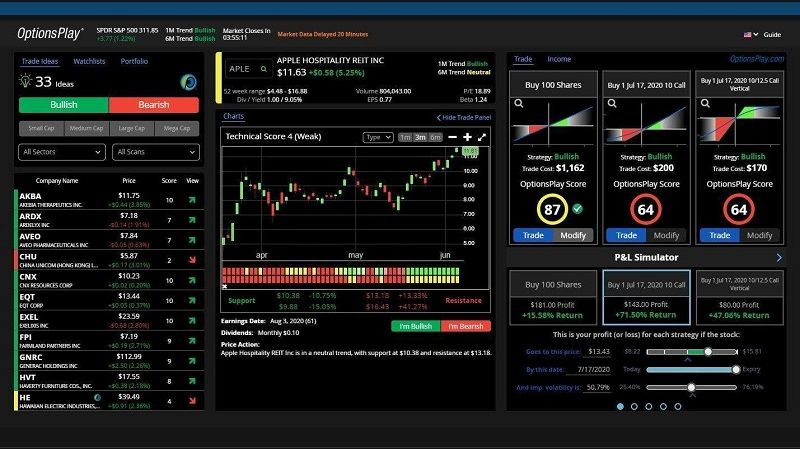Click EQT bullish view arrow
The height and width of the screenshot is (449, 800).
click(x=192, y=301)
